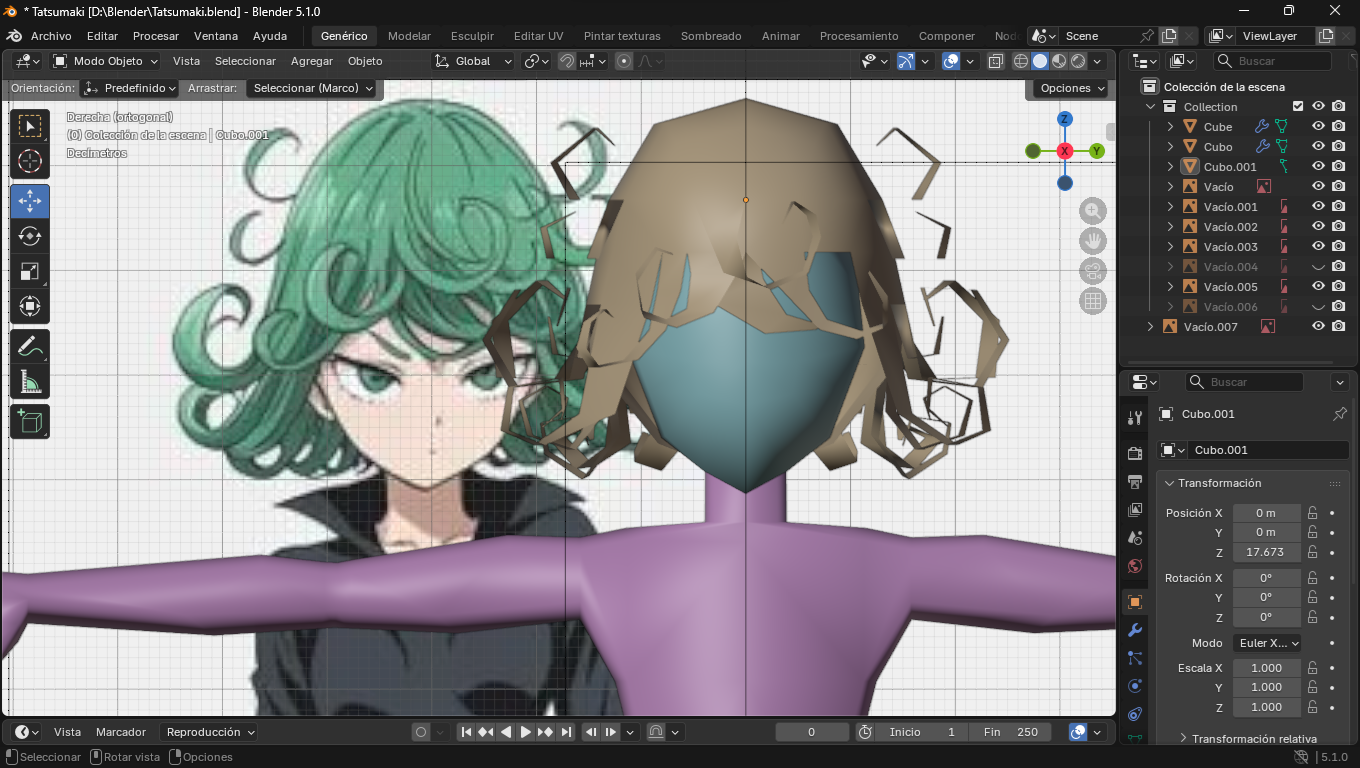This screenshot has height=768, width=1360.
Task: Toggle proportional editing in header
Action: pyautogui.click(x=624, y=61)
